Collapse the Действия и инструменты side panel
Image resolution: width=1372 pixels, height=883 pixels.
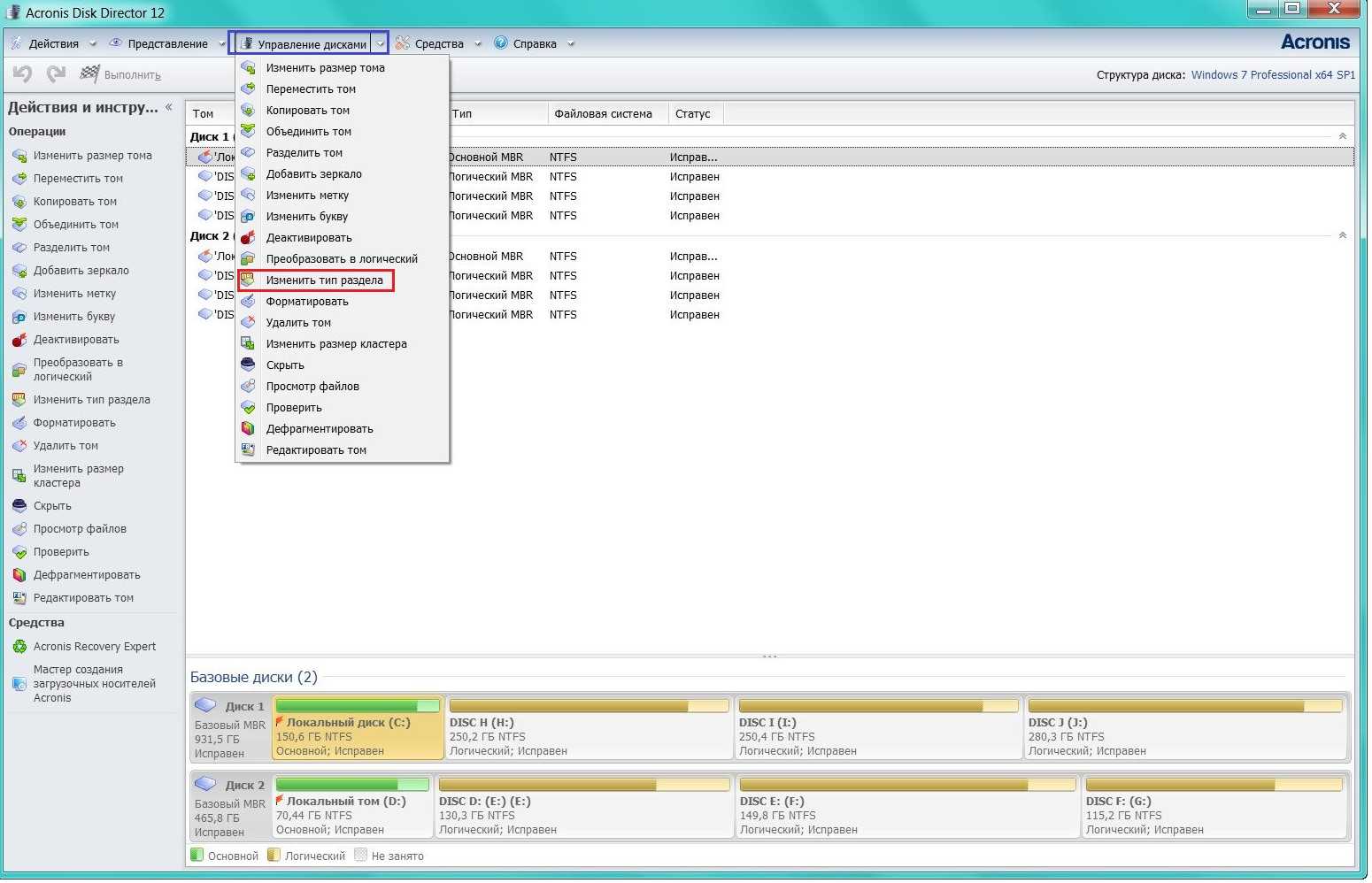[169, 107]
